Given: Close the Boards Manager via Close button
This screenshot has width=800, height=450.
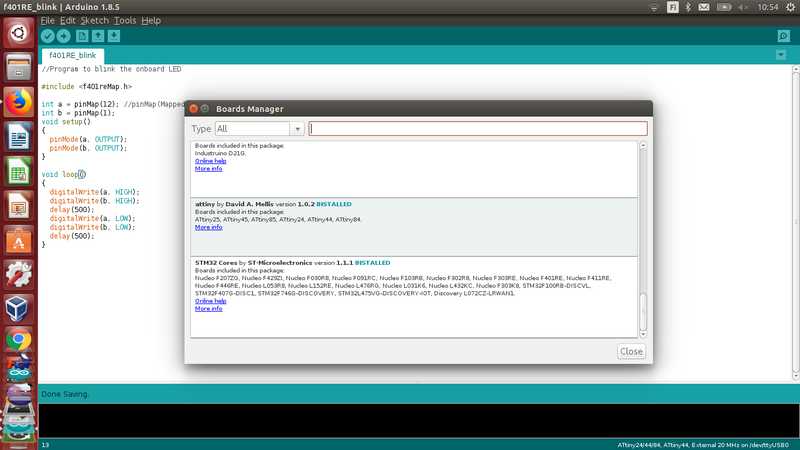Looking at the screenshot, I should tap(631, 352).
